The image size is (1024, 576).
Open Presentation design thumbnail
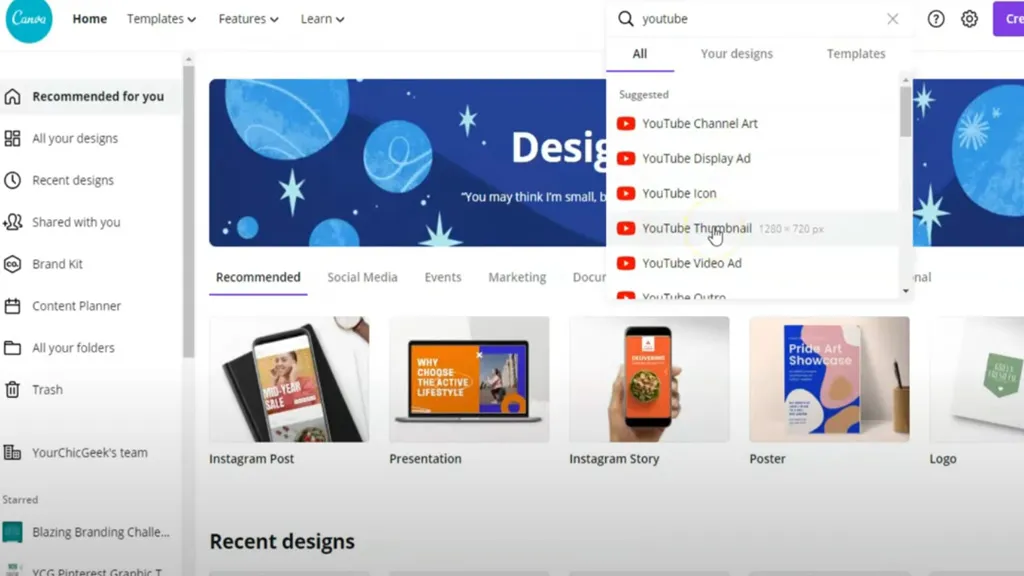point(469,379)
